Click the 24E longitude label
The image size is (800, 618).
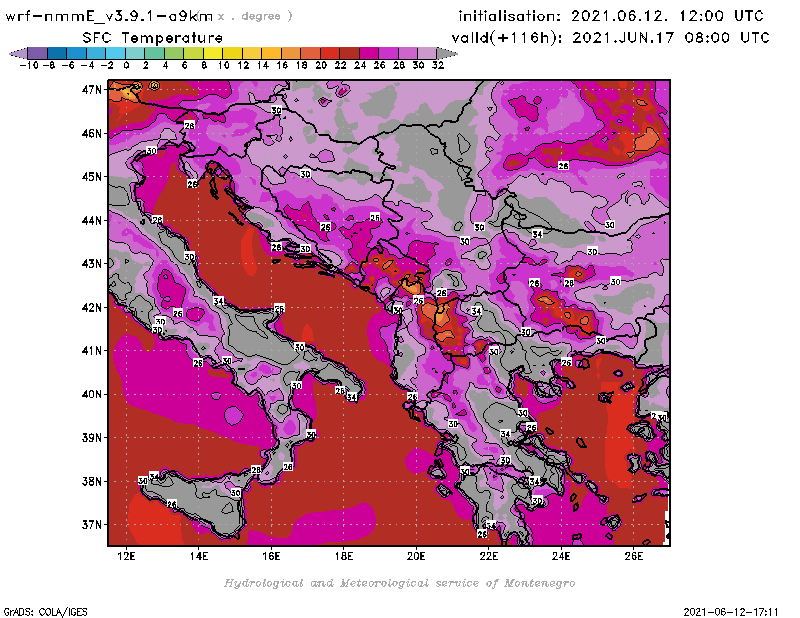click(x=561, y=556)
